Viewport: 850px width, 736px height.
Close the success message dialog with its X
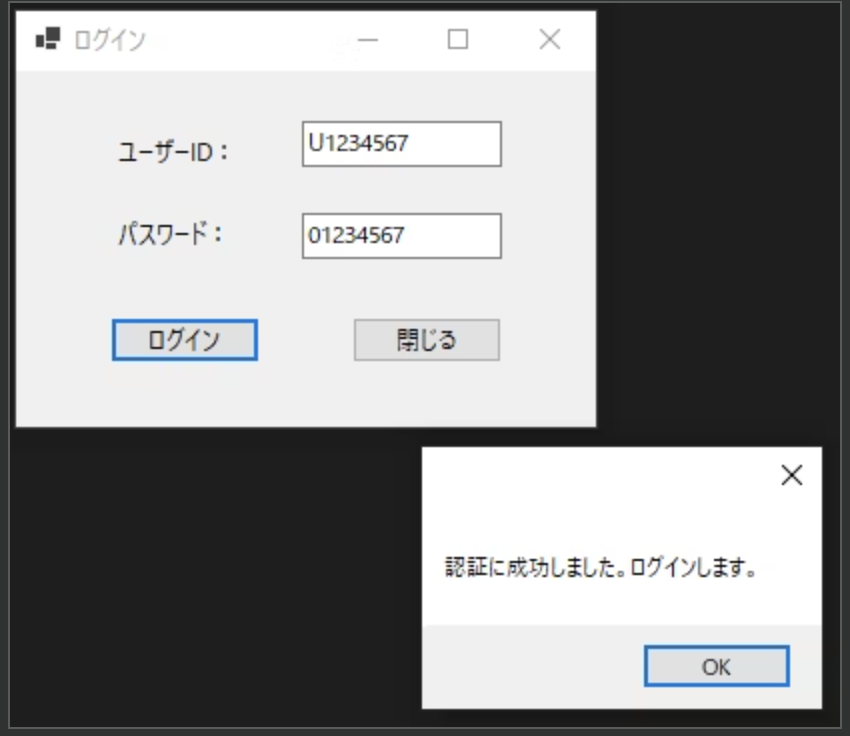pyautogui.click(x=792, y=475)
